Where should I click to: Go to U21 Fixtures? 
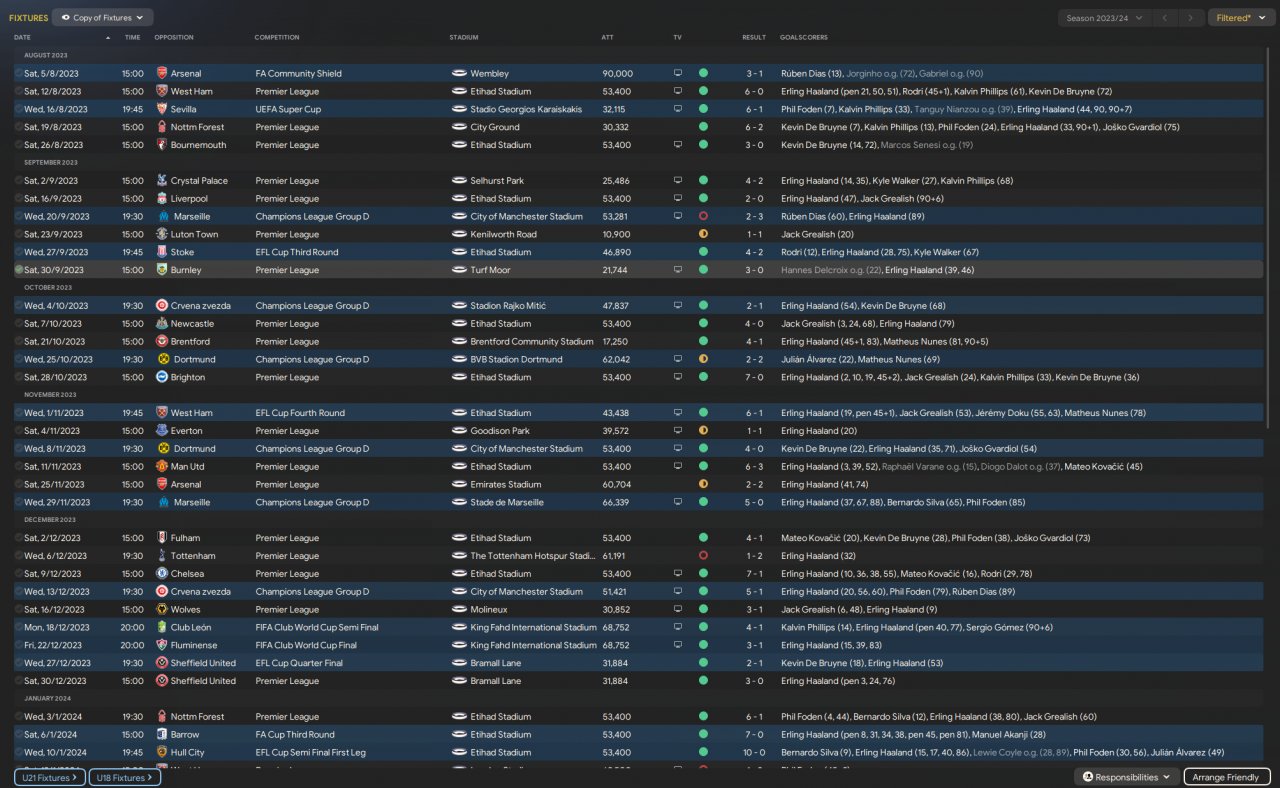[49, 777]
